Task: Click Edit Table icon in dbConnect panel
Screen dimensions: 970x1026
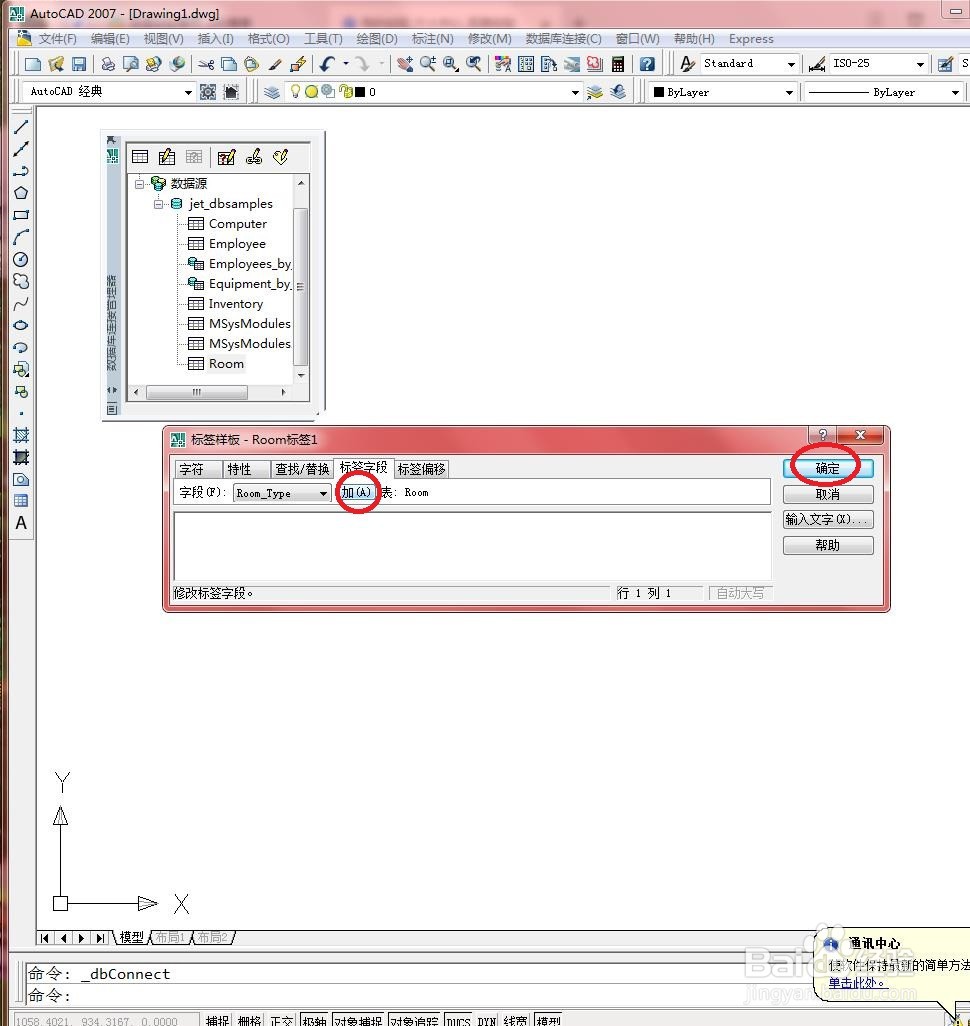Action: (x=167, y=157)
